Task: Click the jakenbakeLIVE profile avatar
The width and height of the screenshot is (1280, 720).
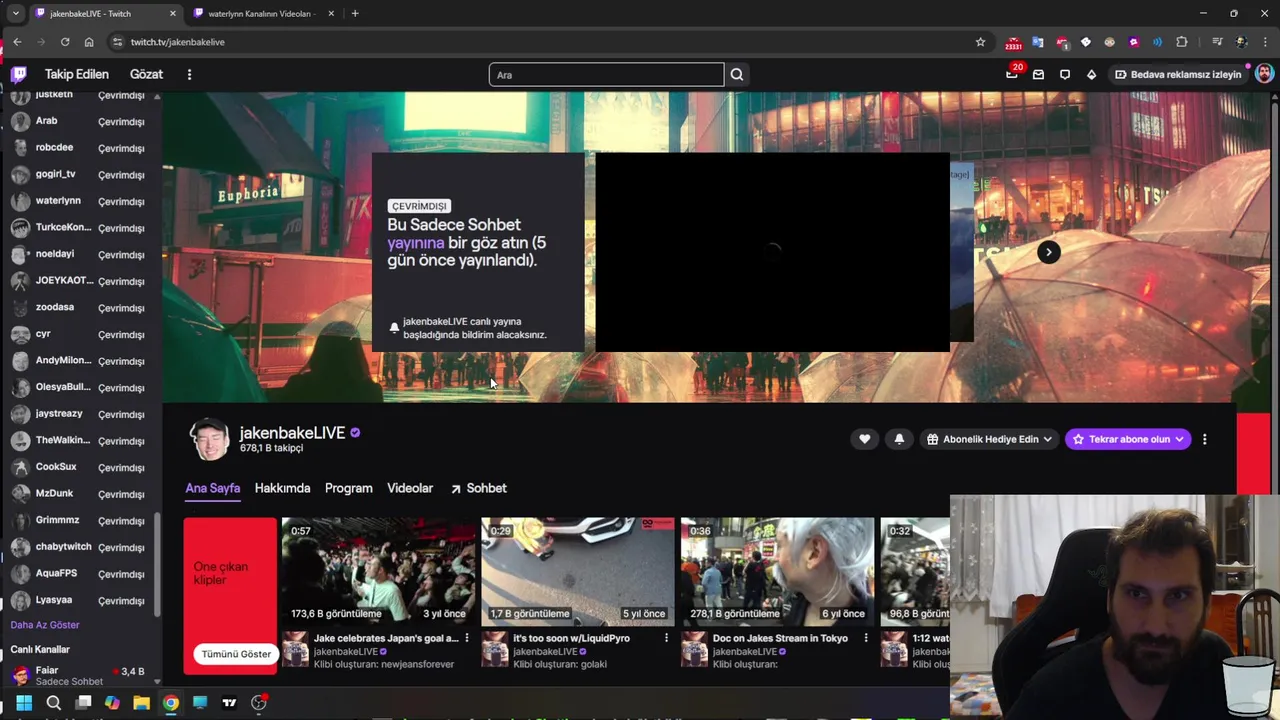Action: (209, 439)
